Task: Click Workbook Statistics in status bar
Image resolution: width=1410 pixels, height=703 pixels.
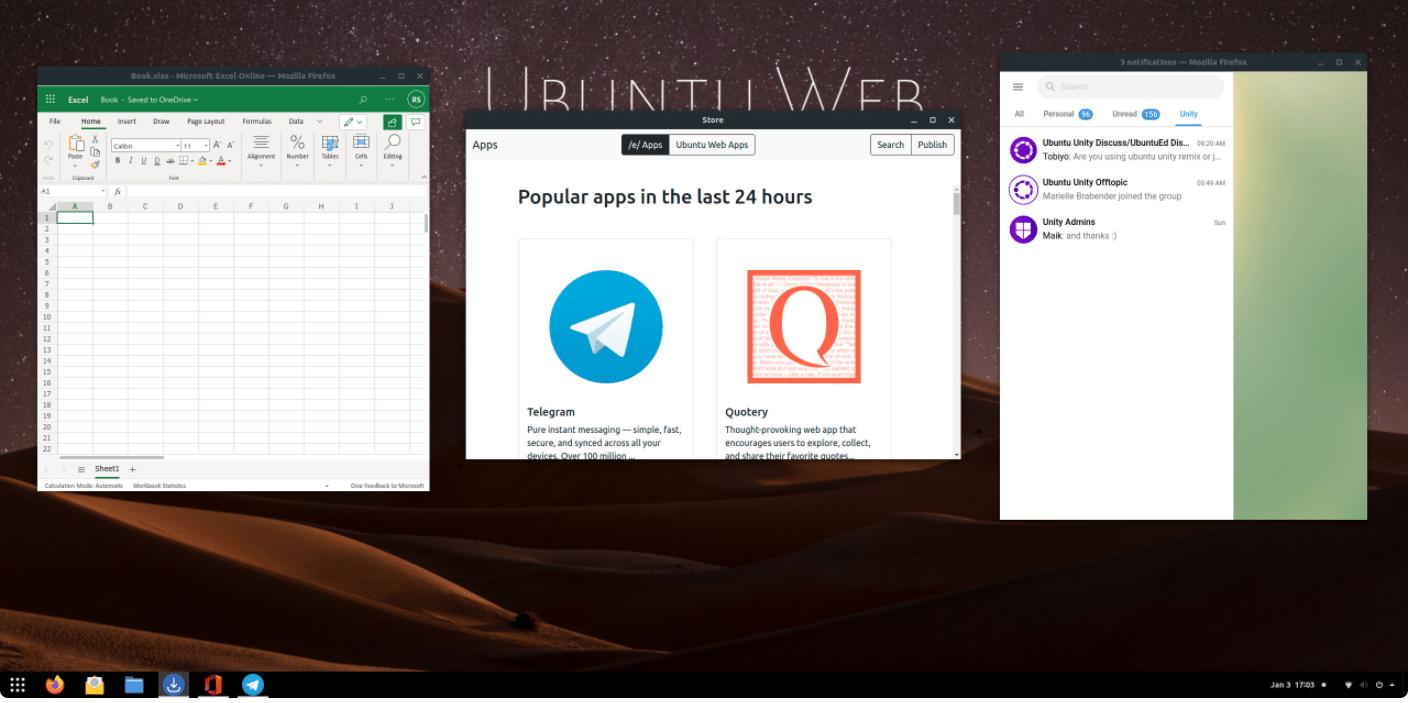Action: point(159,486)
